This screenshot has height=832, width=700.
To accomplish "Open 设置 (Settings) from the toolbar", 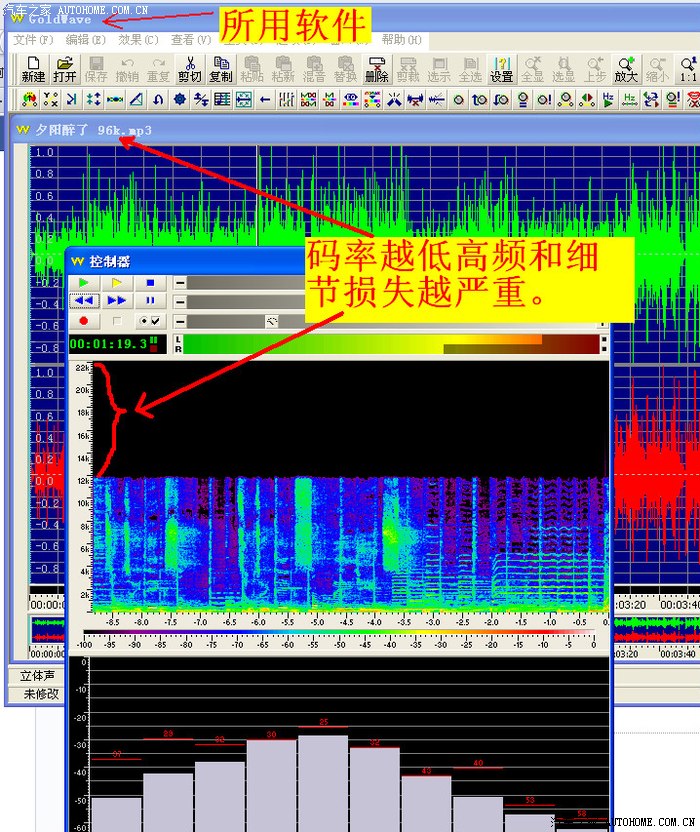I will (x=502, y=70).
